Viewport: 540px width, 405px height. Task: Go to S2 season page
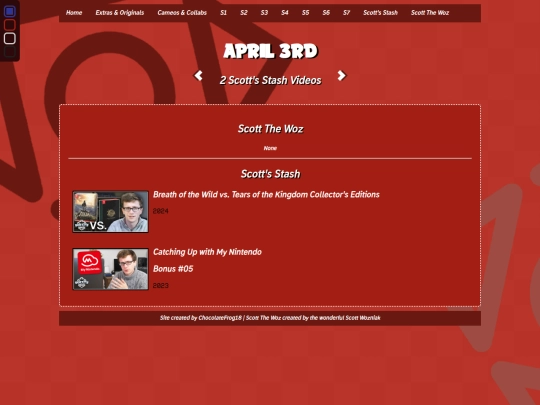click(244, 13)
